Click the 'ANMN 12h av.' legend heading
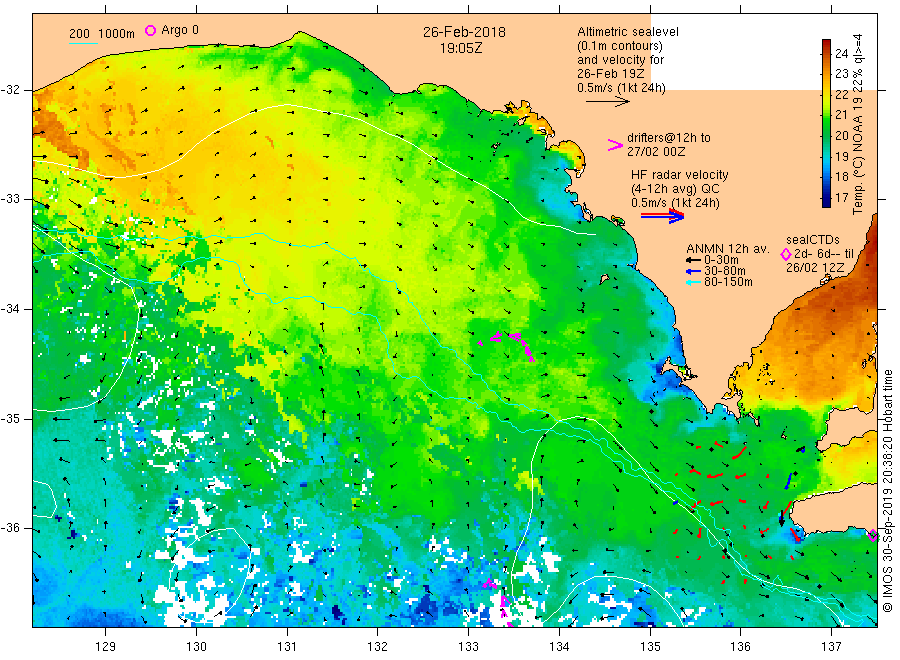The image size is (900, 660). tap(728, 249)
